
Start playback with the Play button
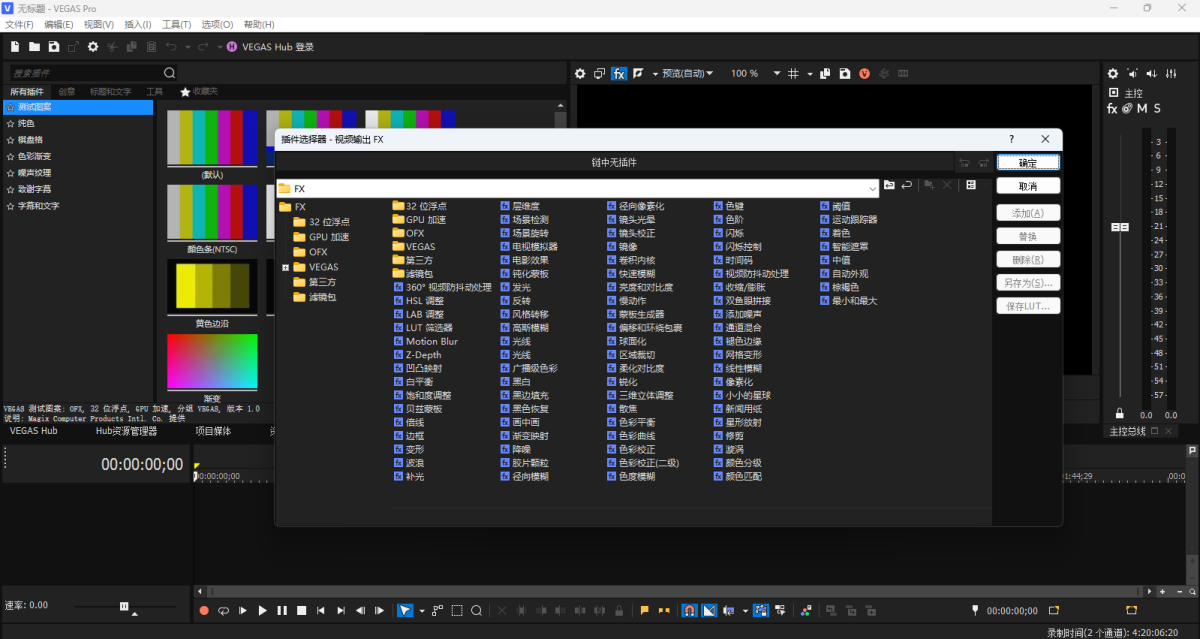263,610
